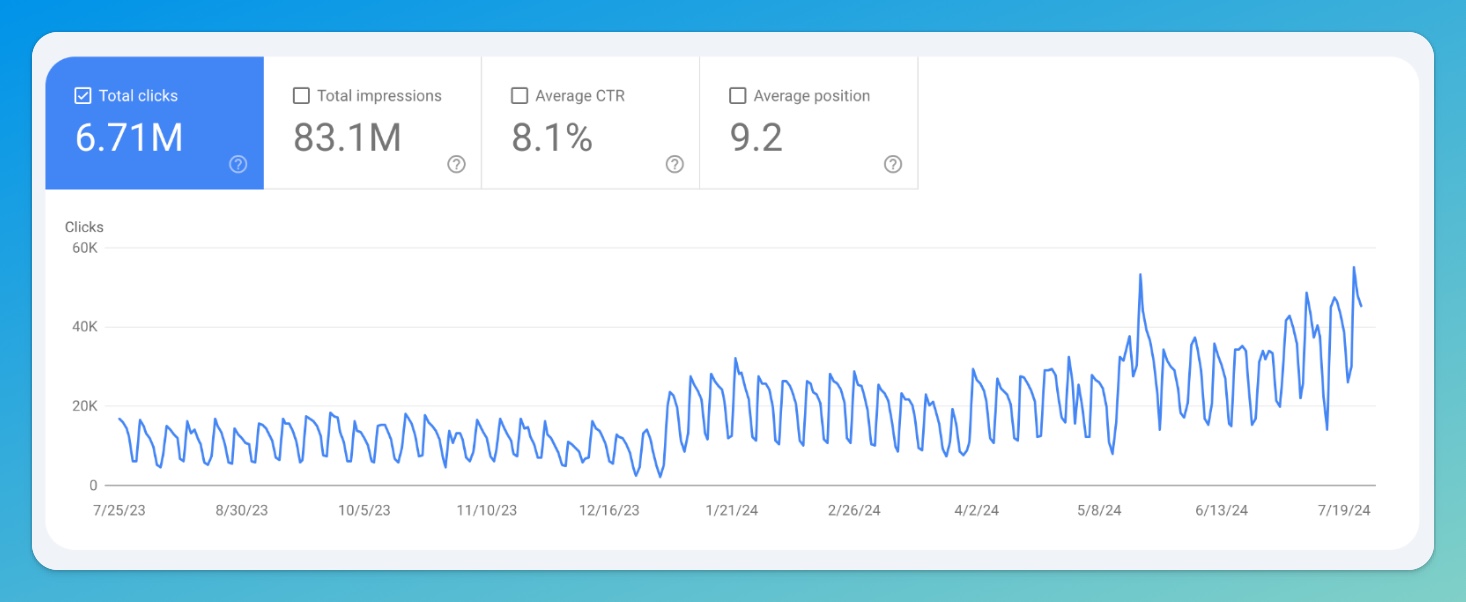Image resolution: width=1466 pixels, height=602 pixels.
Task: Click the 7/19/24 date label
Action: click(x=1344, y=510)
